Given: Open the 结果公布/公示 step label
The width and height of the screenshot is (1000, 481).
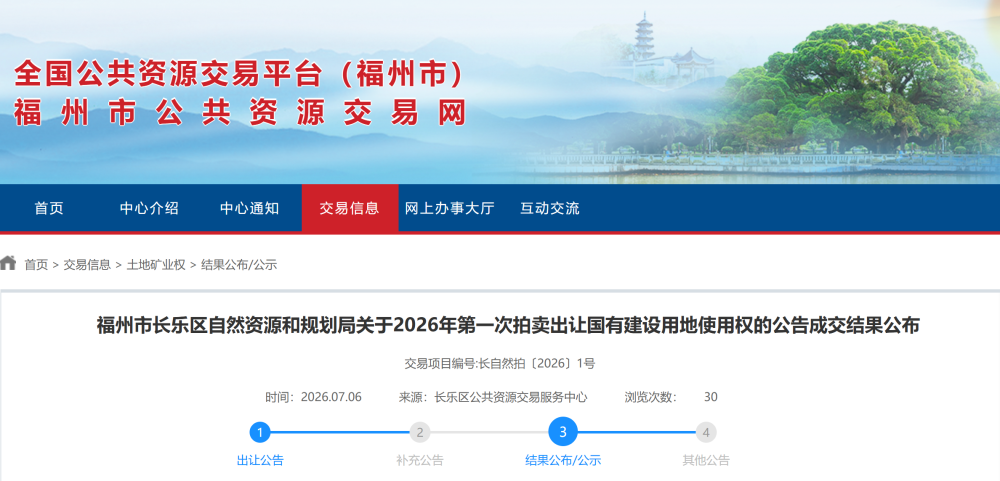Looking at the screenshot, I should tap(563, 461).
